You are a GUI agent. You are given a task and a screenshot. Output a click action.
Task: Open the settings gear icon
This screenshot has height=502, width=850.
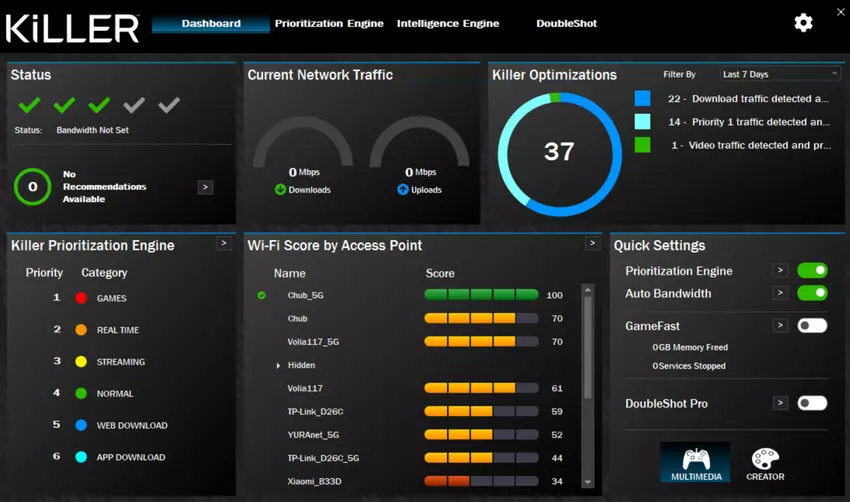click(x=803, y=23)
